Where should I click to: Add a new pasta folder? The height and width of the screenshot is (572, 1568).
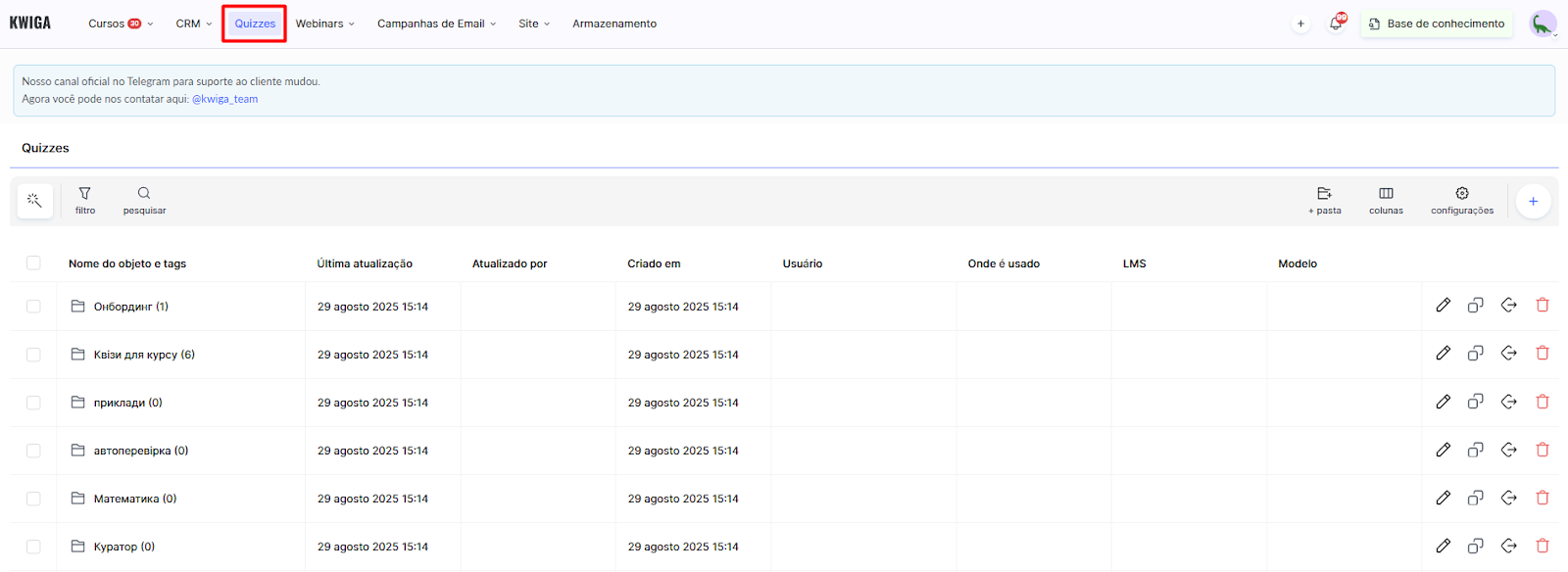tap(1324, 200)
